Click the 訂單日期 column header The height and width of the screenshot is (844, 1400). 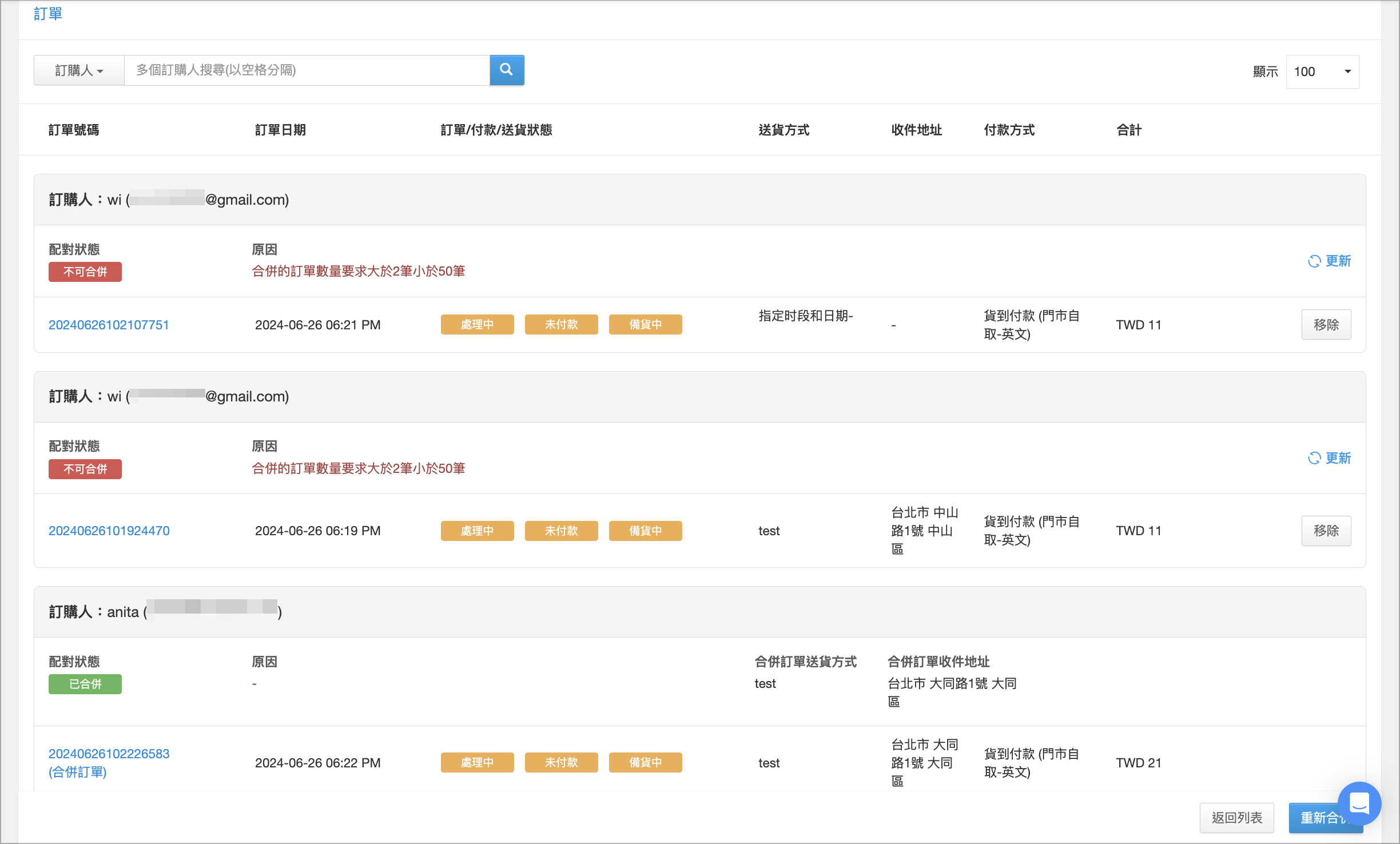280,130
